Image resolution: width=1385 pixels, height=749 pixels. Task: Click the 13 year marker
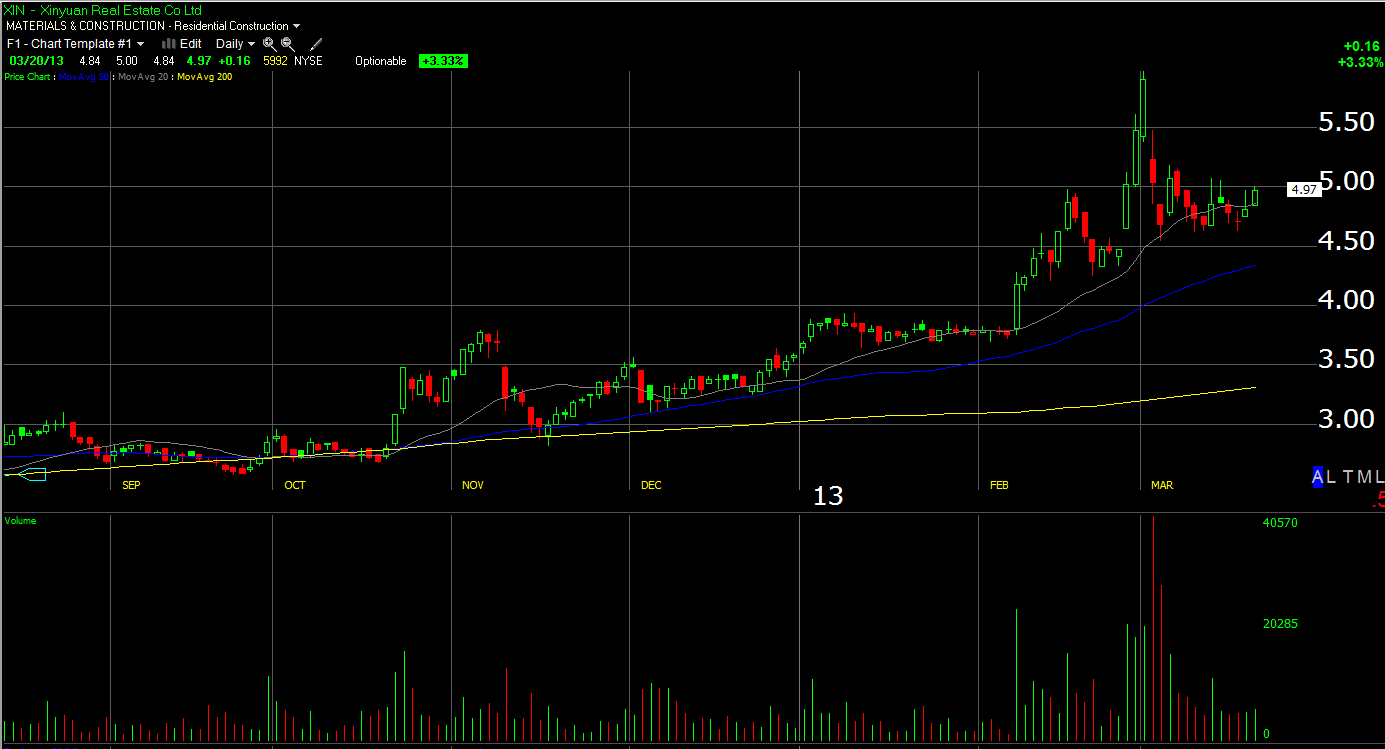(x=828, y=496)
